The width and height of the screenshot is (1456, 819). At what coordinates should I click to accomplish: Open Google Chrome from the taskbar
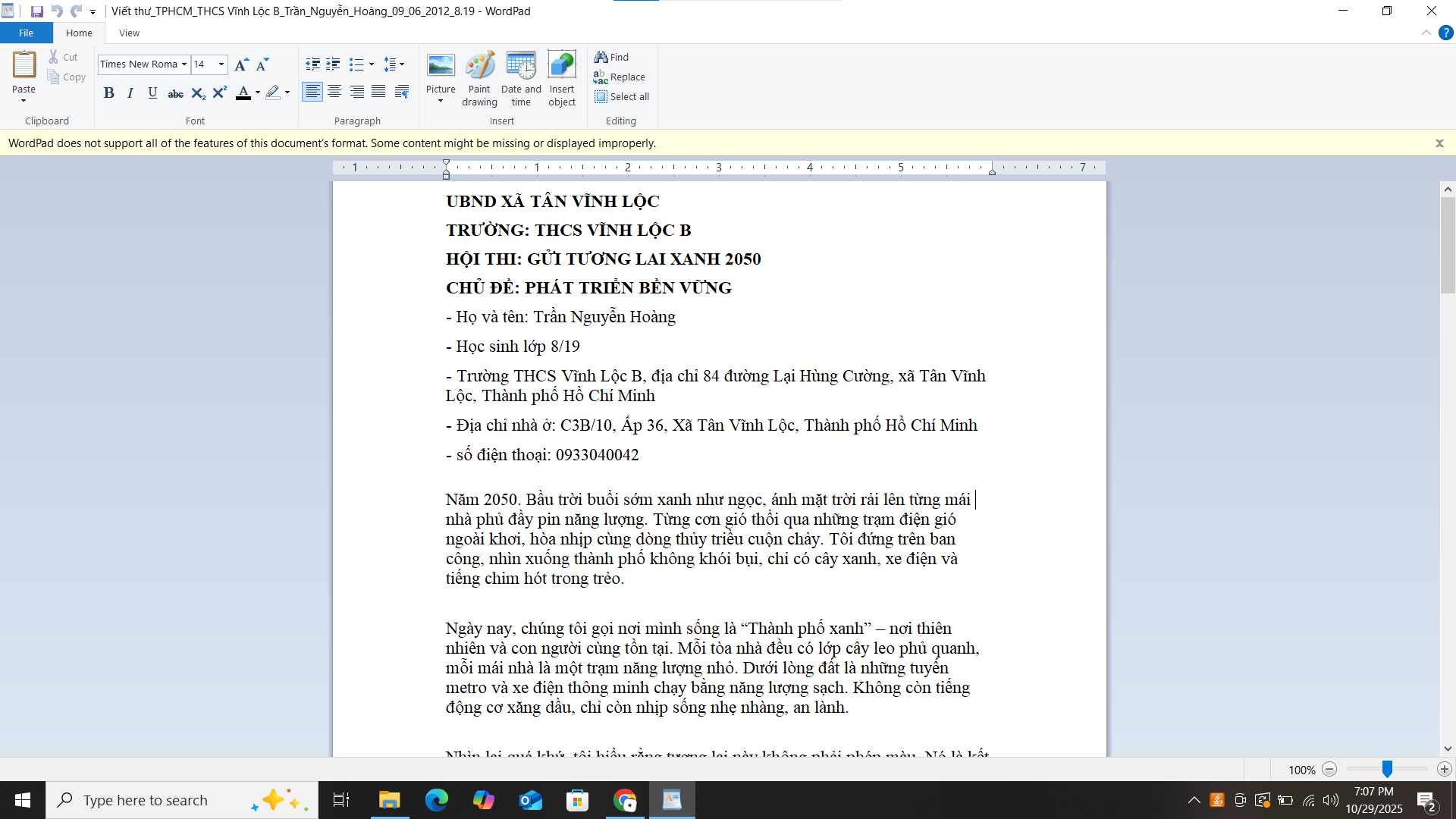tap(625, 800)
